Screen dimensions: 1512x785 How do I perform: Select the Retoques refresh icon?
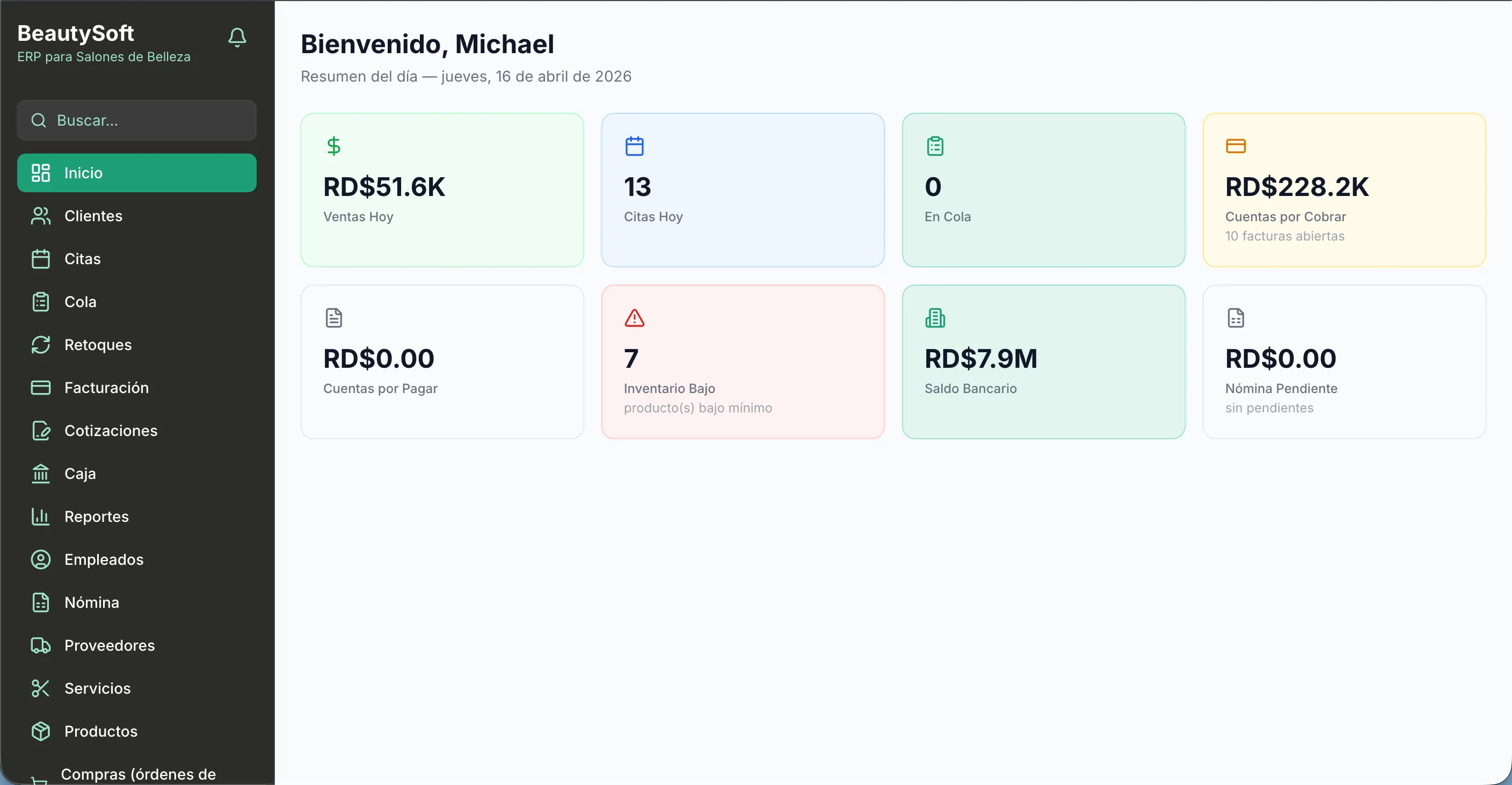click(40, 345)
